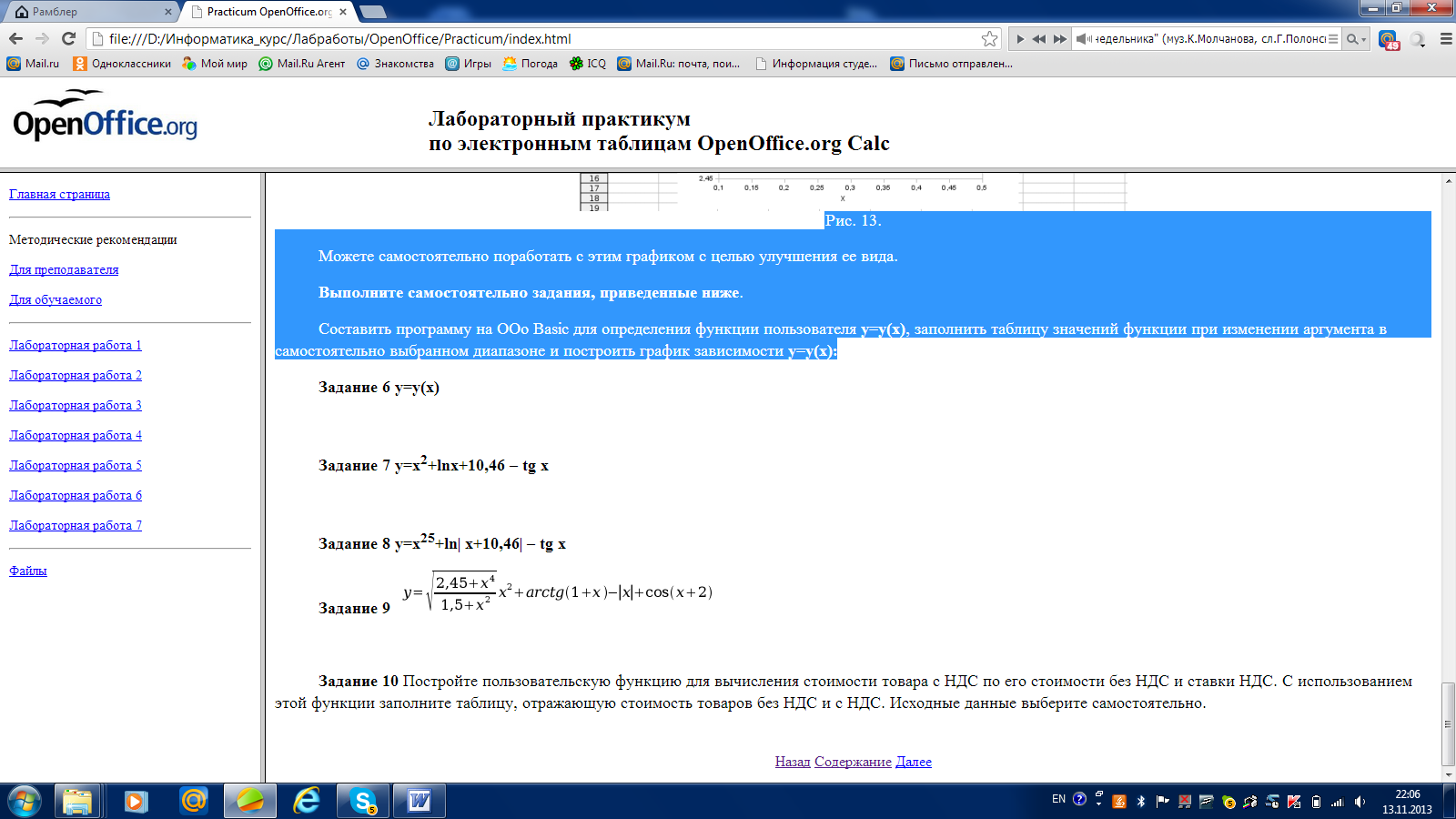Open Лабораторная работа 5
The height and width of the screenshot is (819, 1456).
click(x=76, y=465)
